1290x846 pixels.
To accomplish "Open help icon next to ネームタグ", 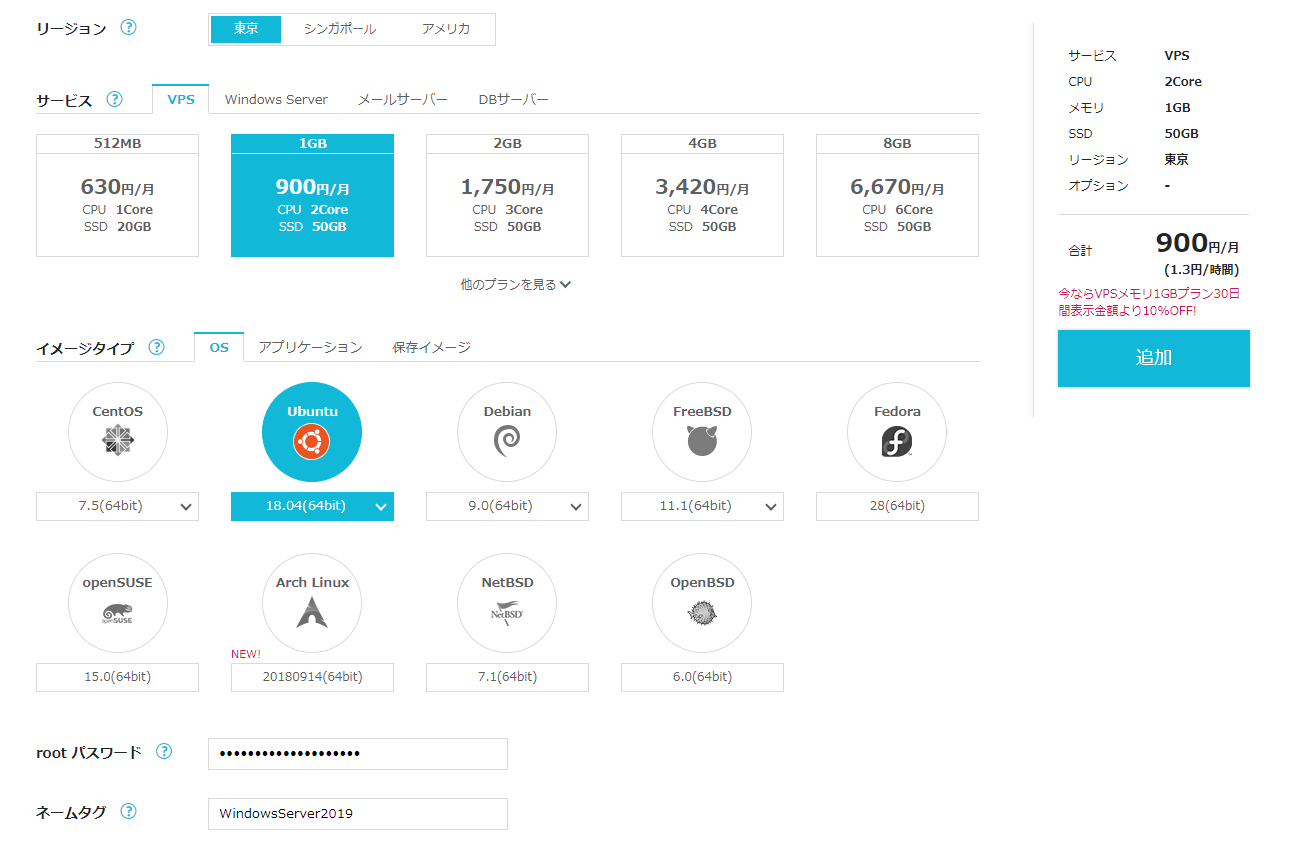I will [128, 811].
